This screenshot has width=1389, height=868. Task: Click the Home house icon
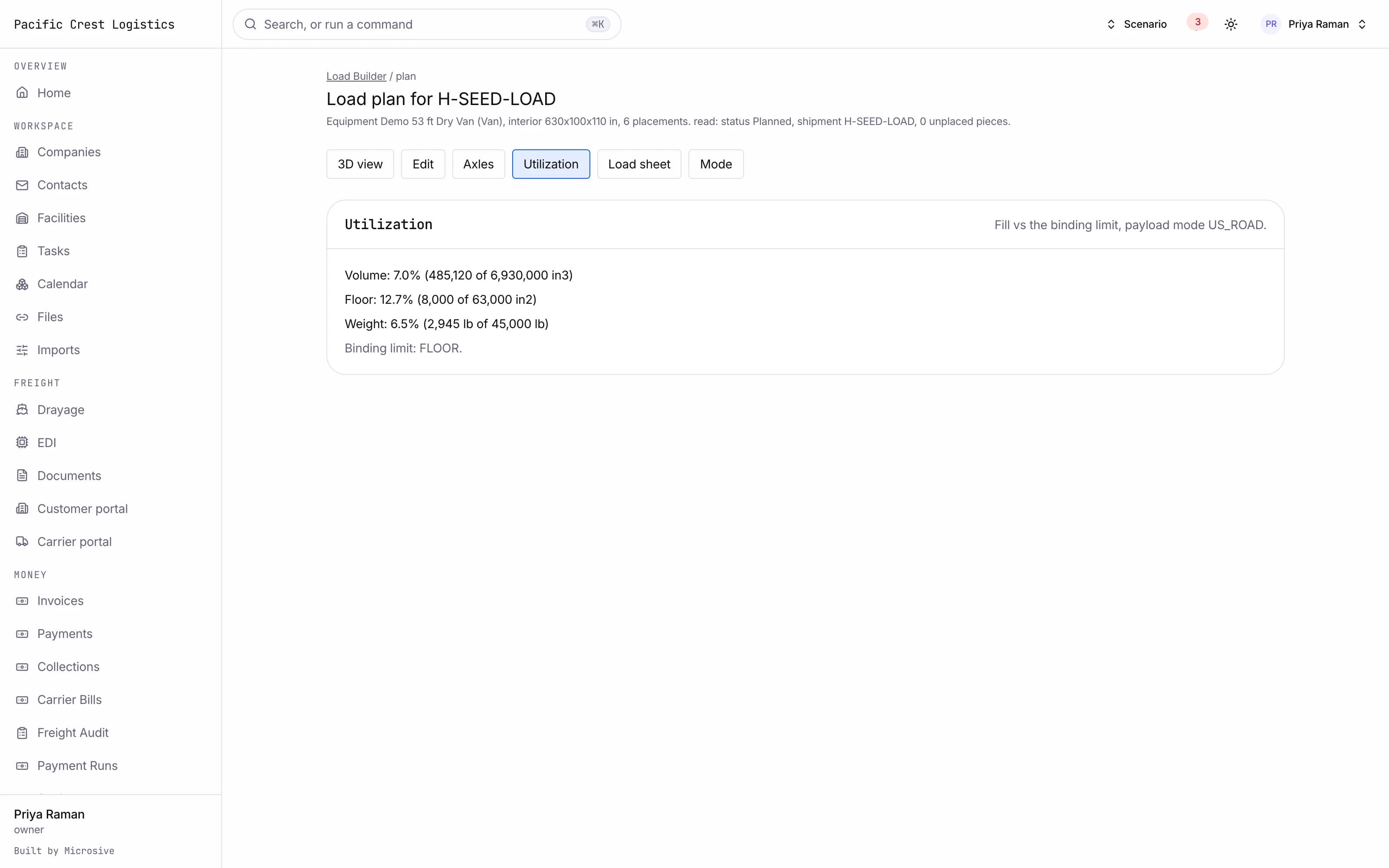coord(22,92)
